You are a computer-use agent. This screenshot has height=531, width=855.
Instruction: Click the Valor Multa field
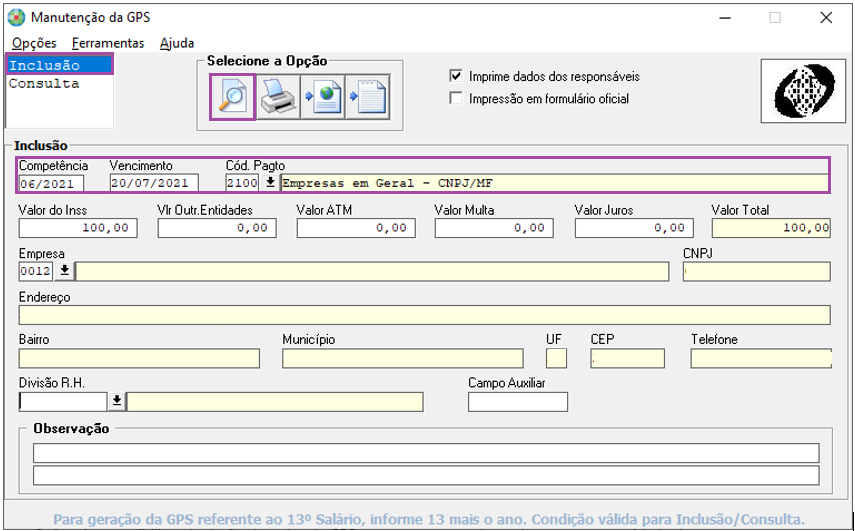494,228
